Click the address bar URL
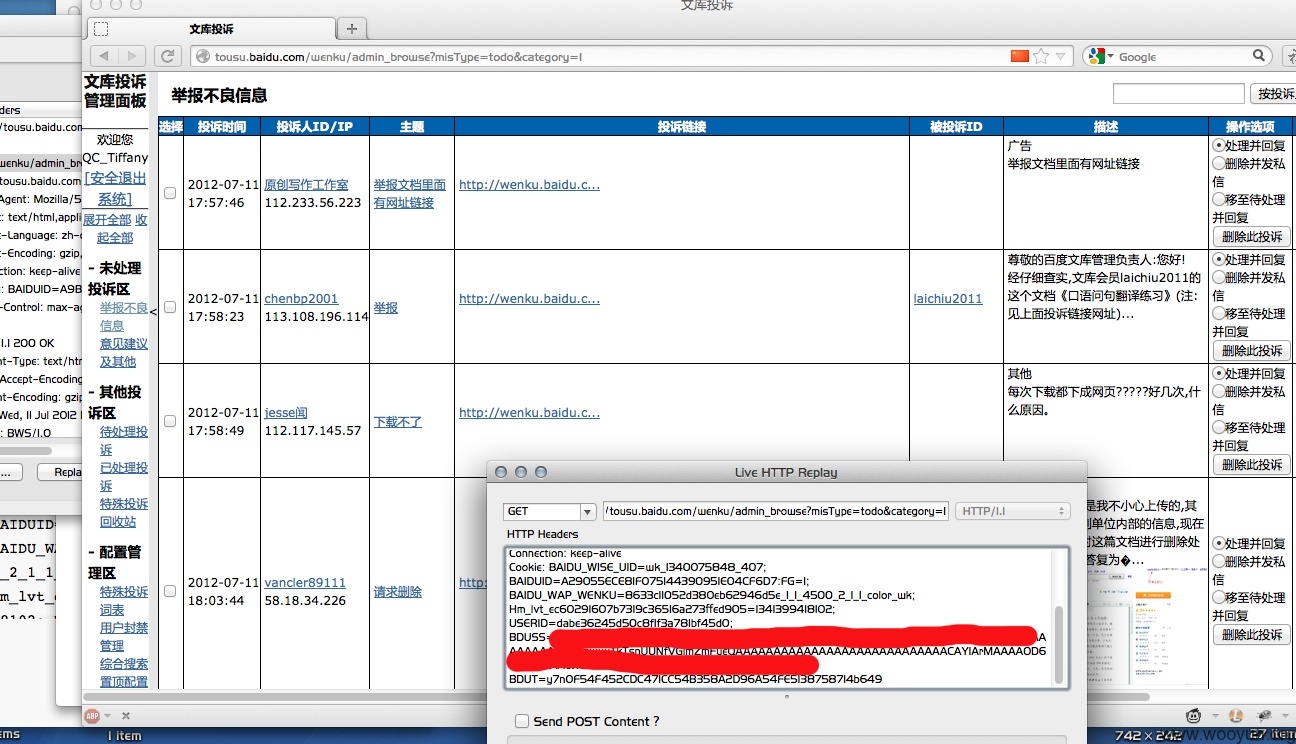 click(x=398, y=57)
